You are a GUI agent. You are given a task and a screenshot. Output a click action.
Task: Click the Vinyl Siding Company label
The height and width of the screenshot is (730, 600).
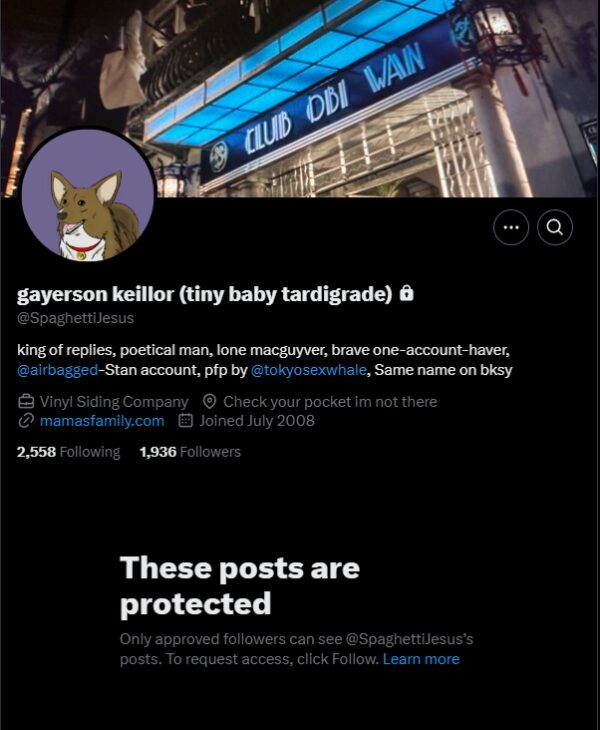click(x=114, y=401)
